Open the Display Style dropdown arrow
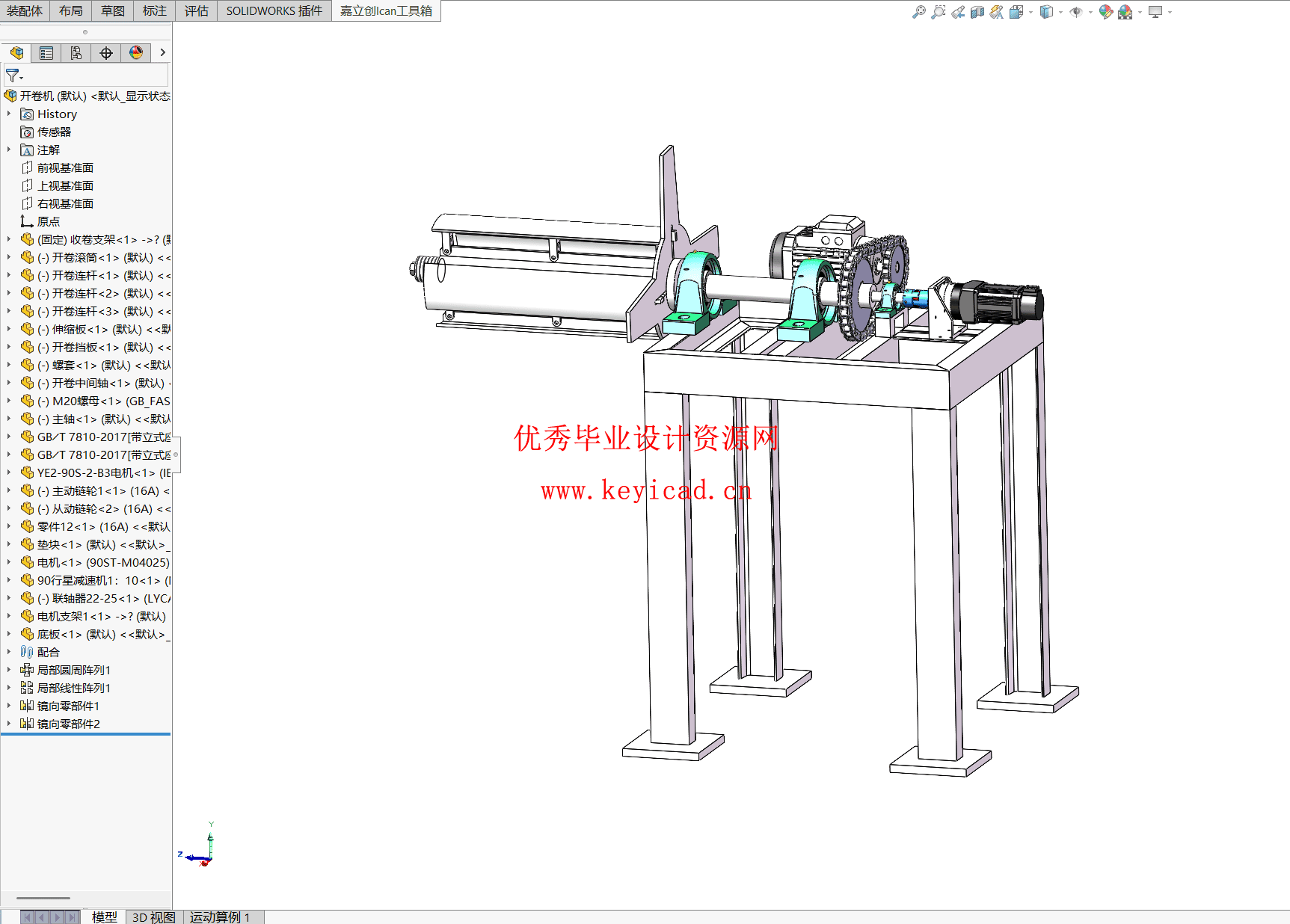 pos(1060,13)
